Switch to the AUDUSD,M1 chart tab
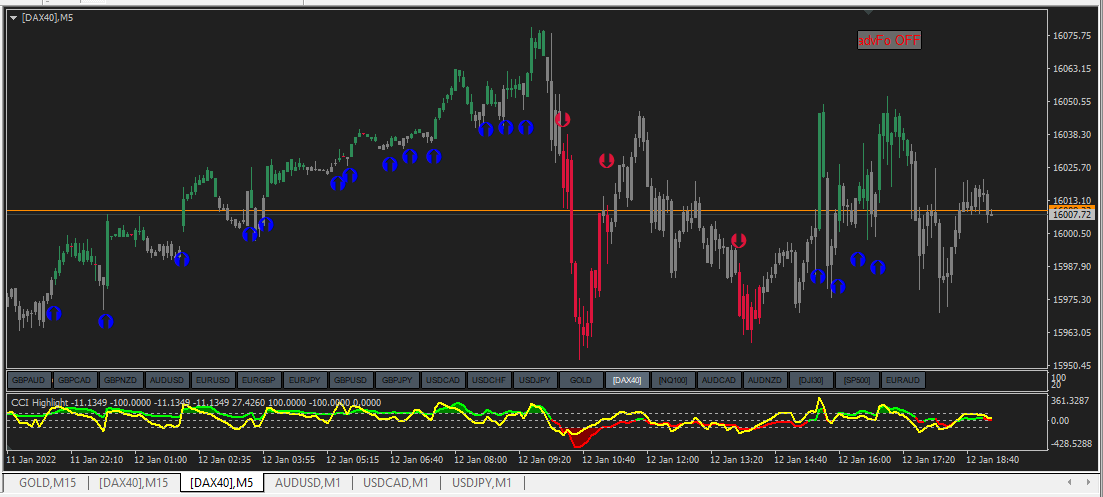This screenshot has width=1103, height=497. (x=308, y=483)
